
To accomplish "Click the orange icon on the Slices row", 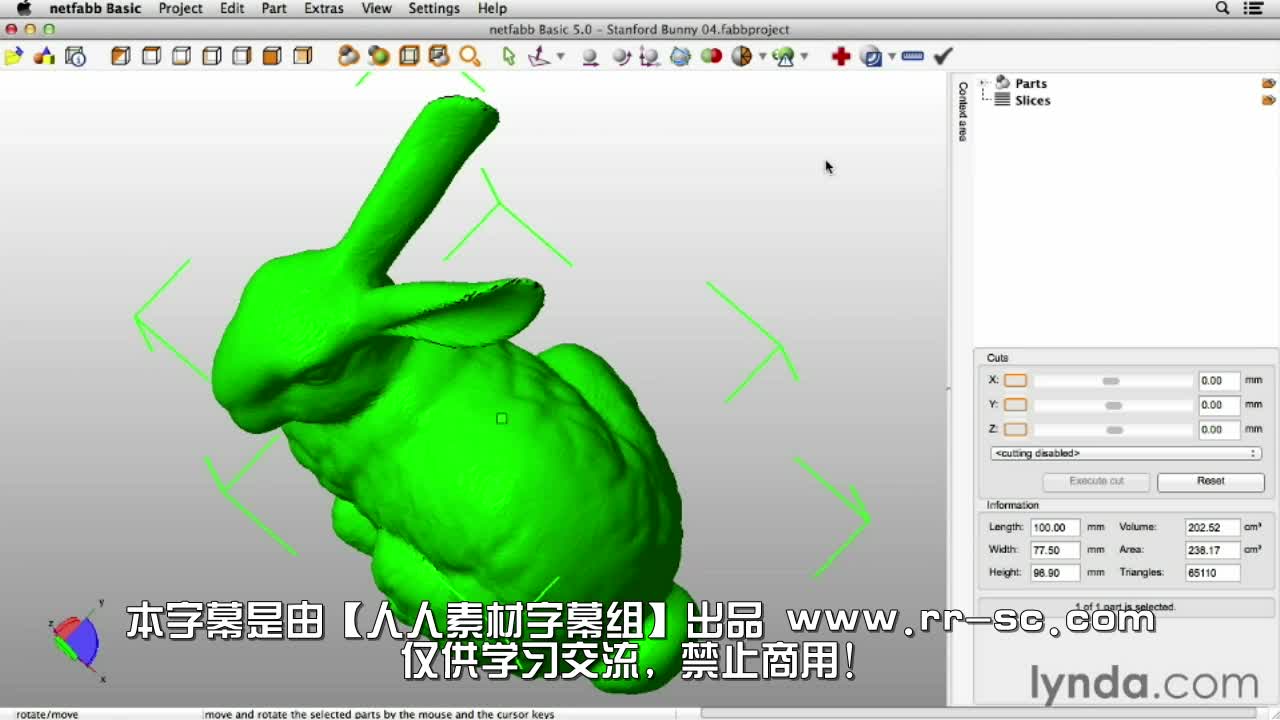I will pos(1268,100).
